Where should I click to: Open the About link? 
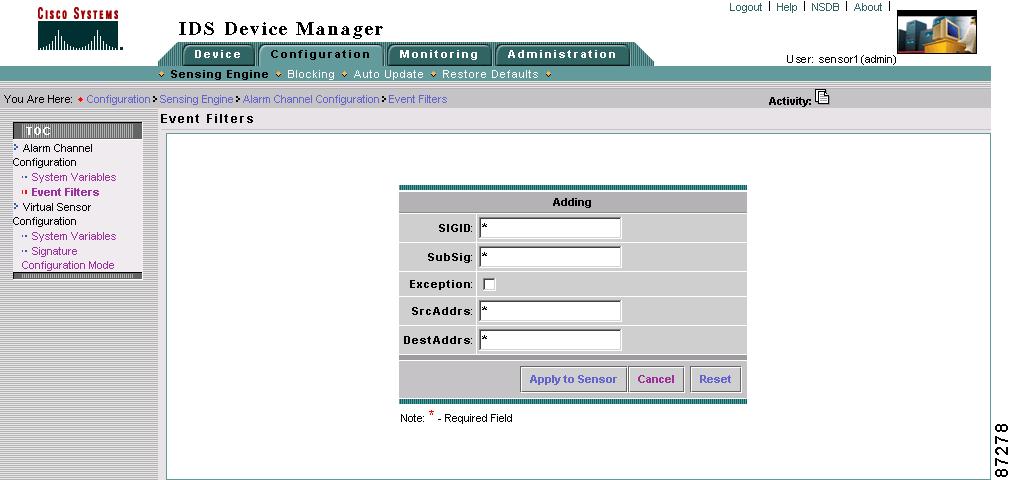[x=868, y=7]
